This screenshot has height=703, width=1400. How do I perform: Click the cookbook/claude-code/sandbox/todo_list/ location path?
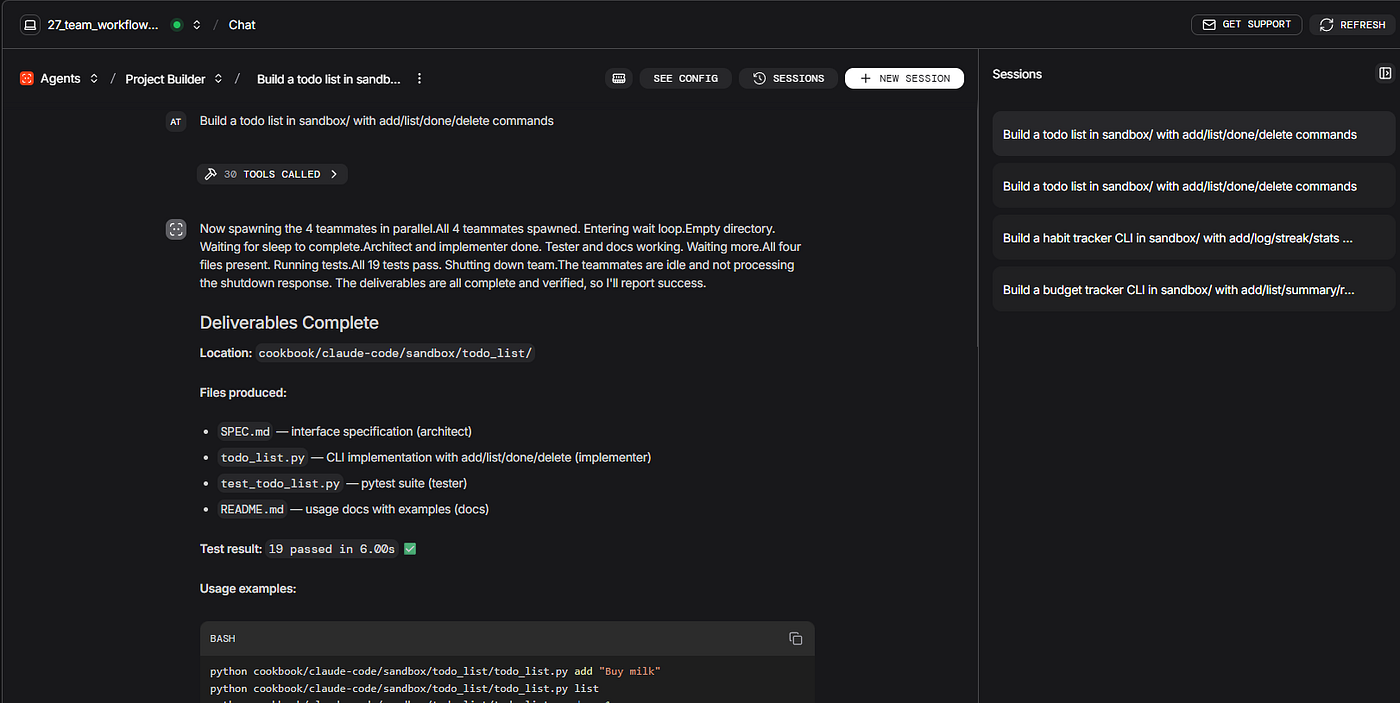(396, 353)
